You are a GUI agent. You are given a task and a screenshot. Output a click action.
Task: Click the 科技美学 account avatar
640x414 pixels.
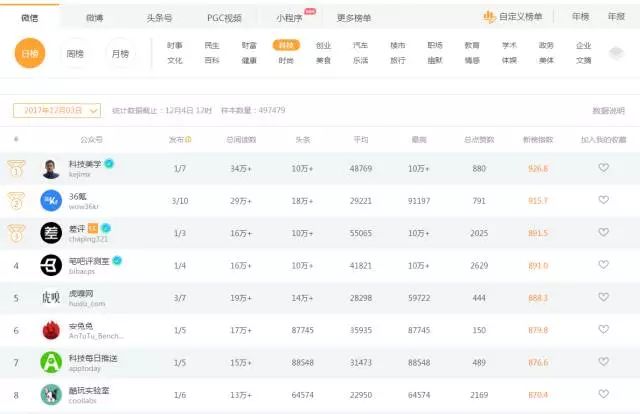click(x=51, y=169)
